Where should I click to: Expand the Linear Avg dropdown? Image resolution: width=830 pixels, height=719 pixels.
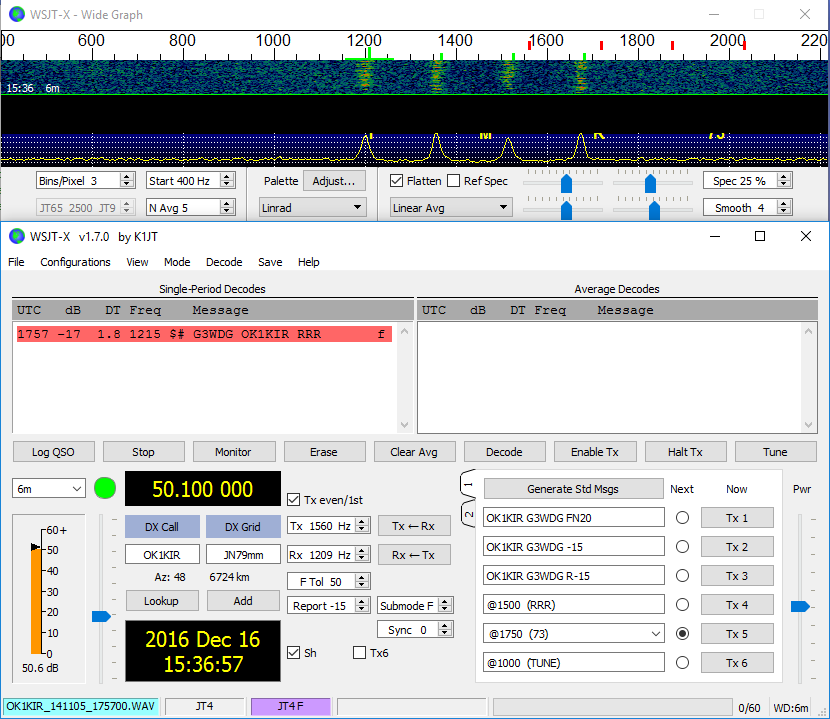[x=450, y=208]
